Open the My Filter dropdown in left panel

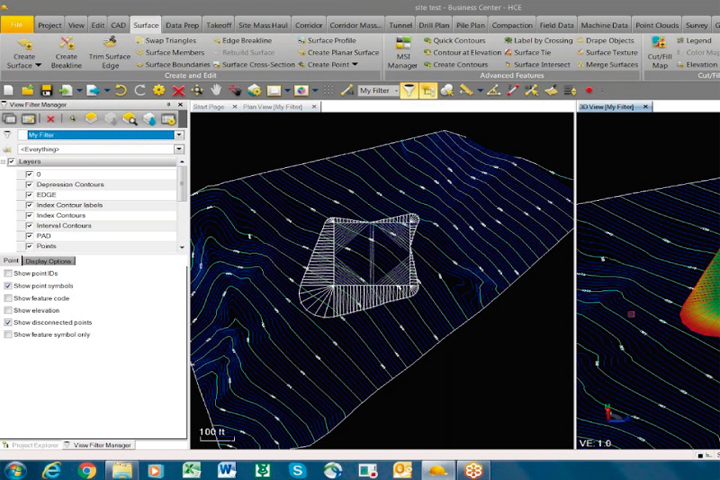[x=179, y=135]
